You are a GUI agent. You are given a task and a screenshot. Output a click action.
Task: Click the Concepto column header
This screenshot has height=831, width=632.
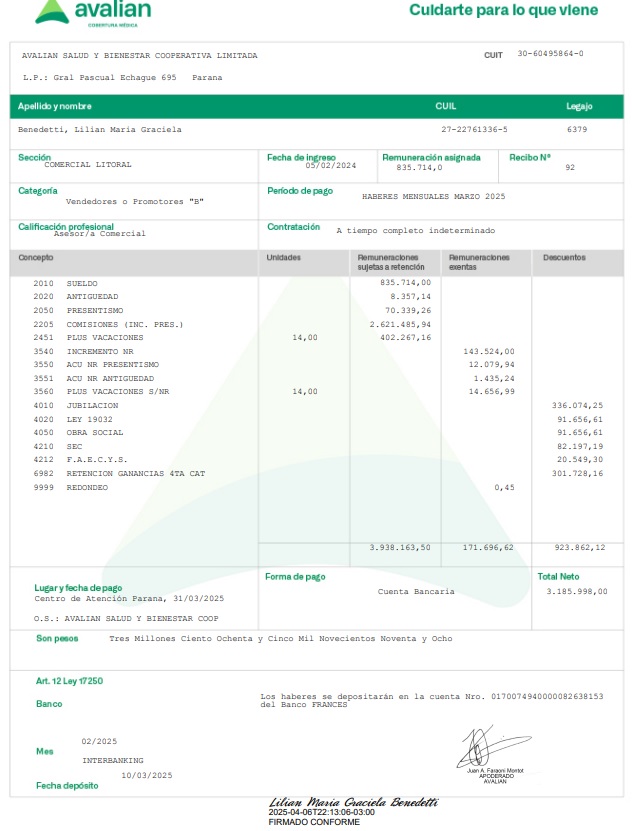point(36,258)
